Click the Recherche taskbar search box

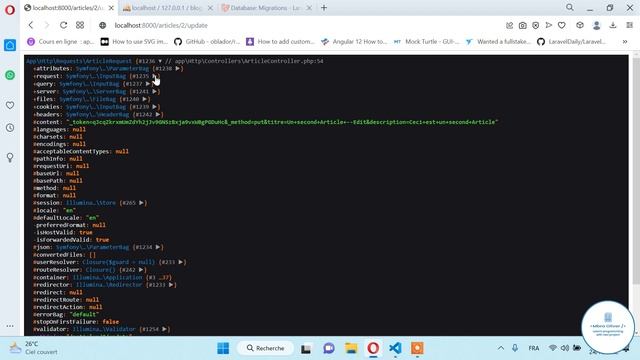pos(266,348)
